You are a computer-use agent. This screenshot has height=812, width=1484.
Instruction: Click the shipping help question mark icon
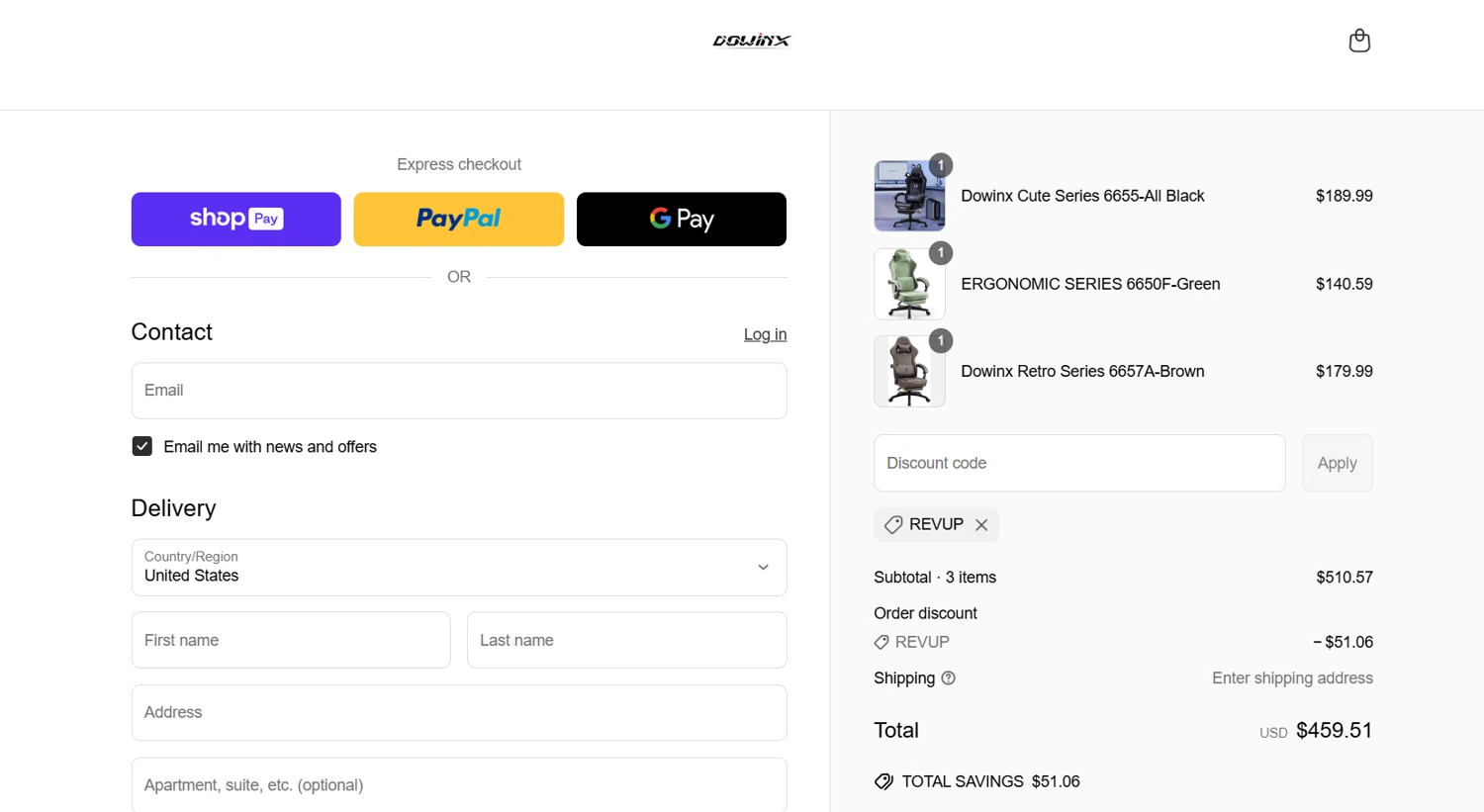(948, 678)
